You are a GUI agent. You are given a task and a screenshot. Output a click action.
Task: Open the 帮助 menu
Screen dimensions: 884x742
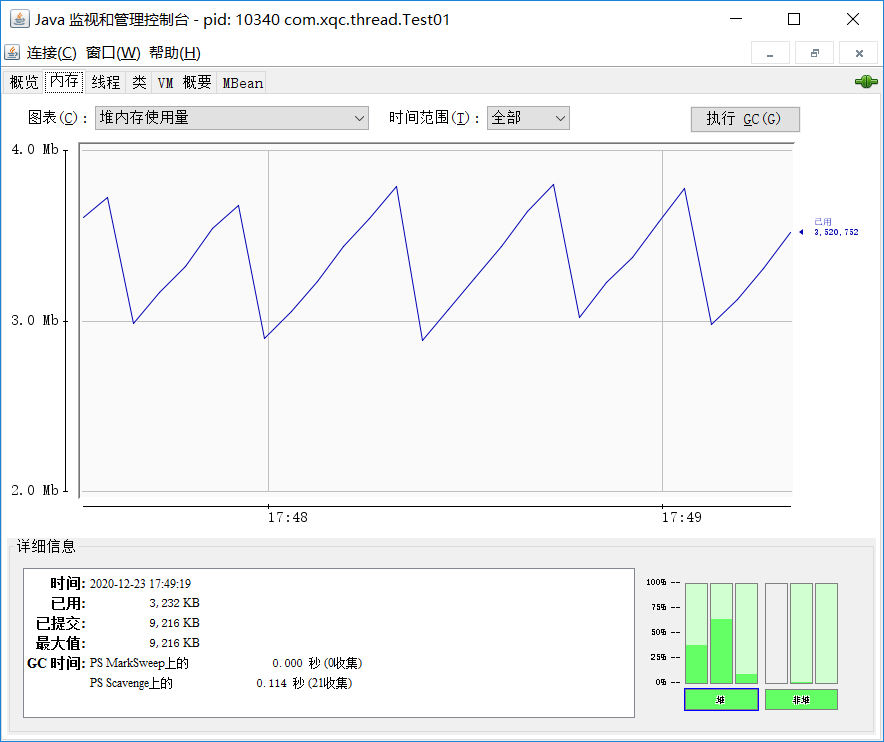click(174, 53)
